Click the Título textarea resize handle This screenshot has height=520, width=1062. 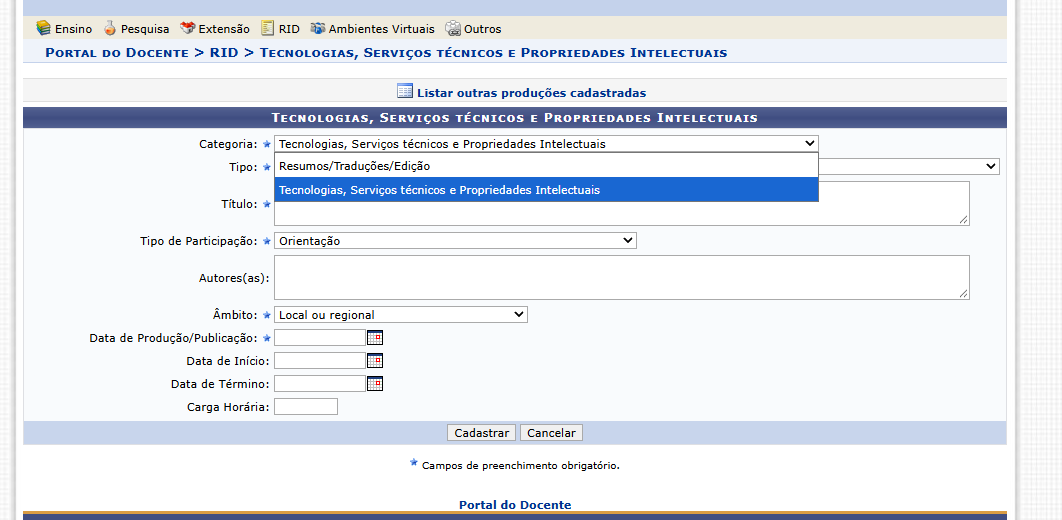pyautogui.click(x=964, y=219)
